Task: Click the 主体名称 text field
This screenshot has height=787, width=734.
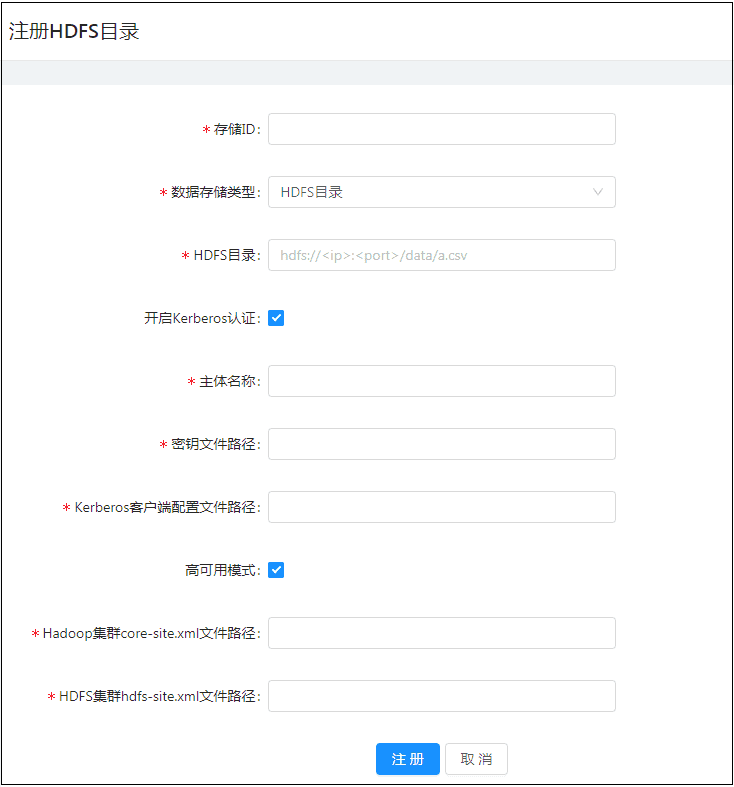Action: pyautogui.click(x=441, y=381)
